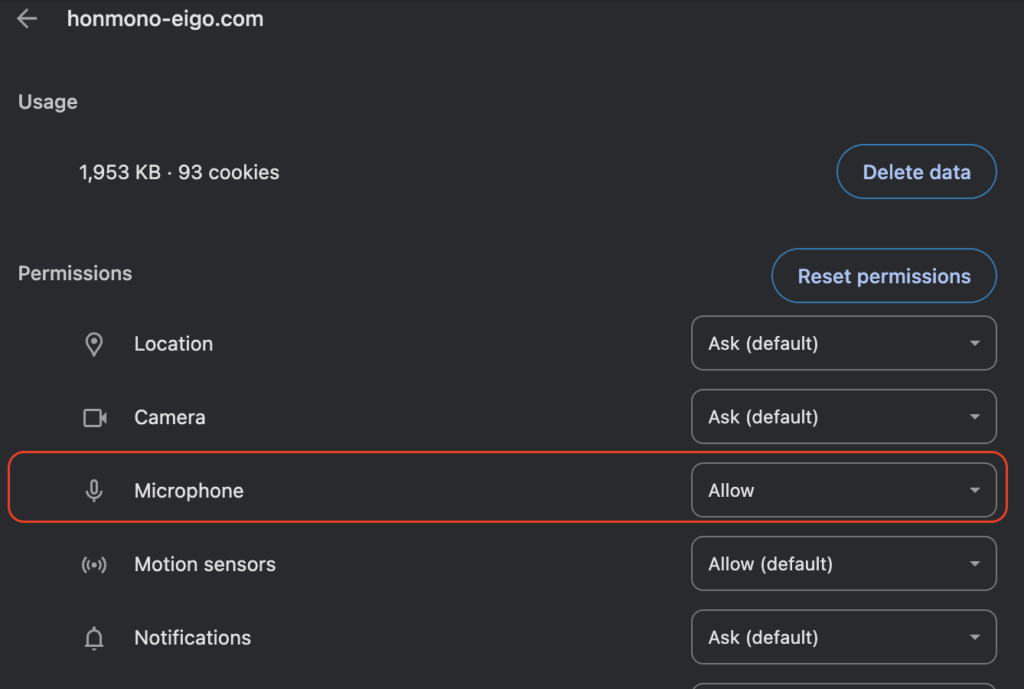Click the 1,953 KB · 93 cookies text
Viewport: 1024px width, 689px height.
179,172
